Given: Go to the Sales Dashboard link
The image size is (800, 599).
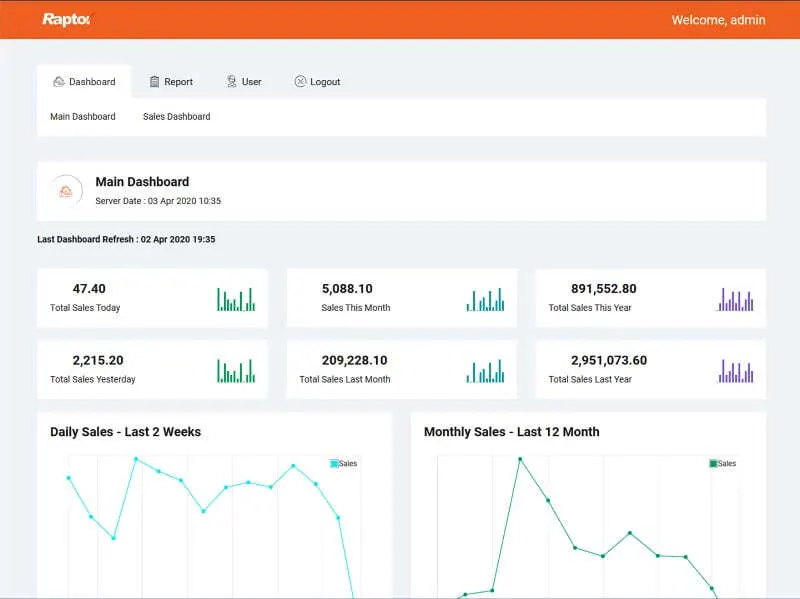Looking at the screenshot, I should (x=176, y=117).
